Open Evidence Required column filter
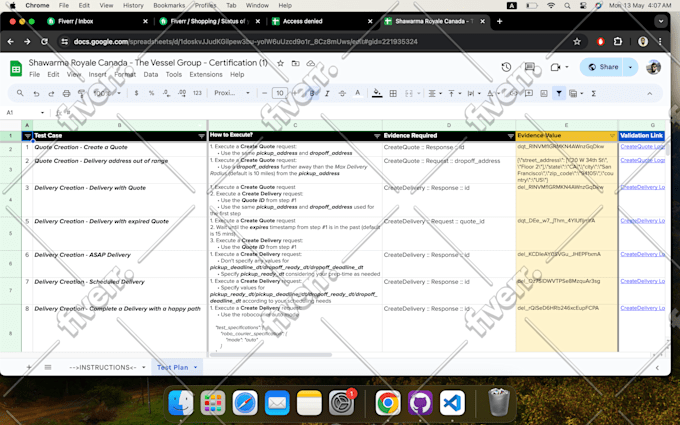The height and width of the screenshot is (425, 680). coord(510,136)
